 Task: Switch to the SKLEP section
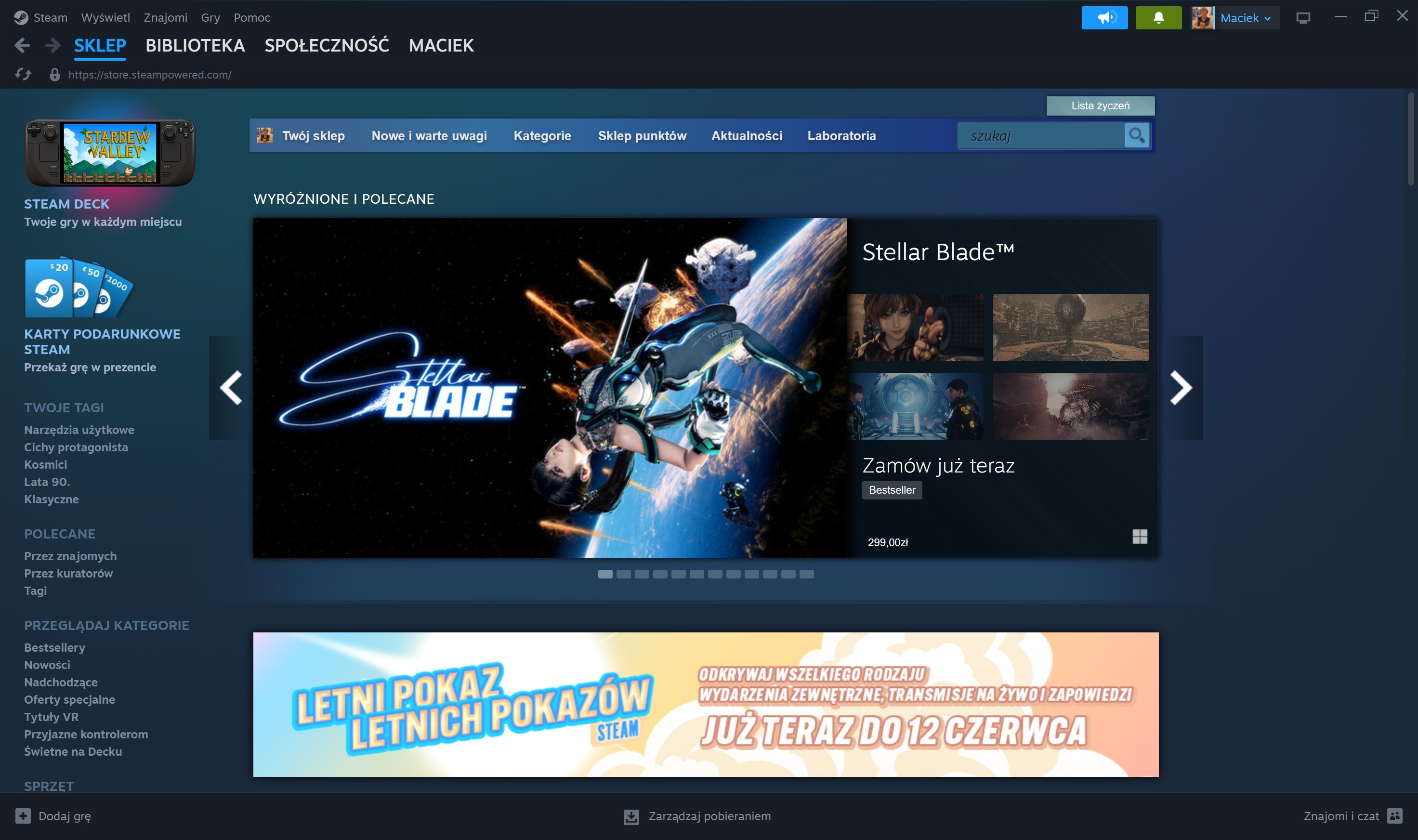pyautogui.click(x=100, y=45)
